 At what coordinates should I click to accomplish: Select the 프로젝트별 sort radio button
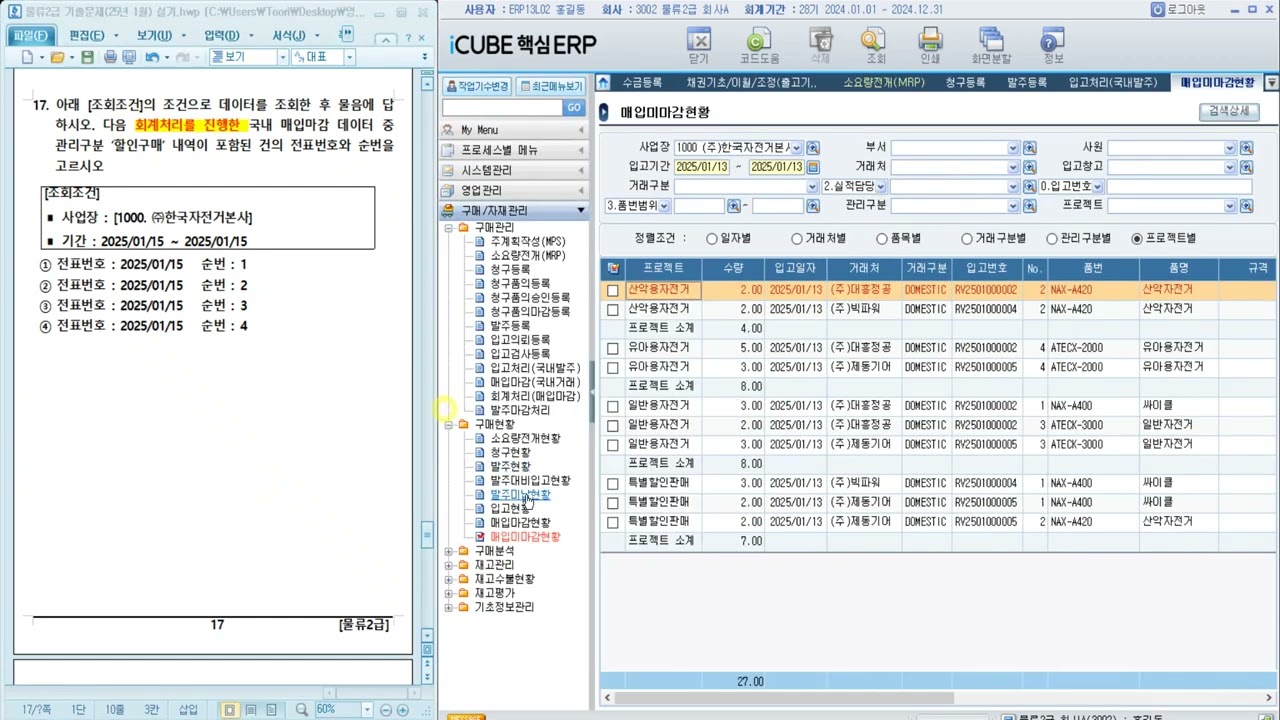coord(1137,239)
